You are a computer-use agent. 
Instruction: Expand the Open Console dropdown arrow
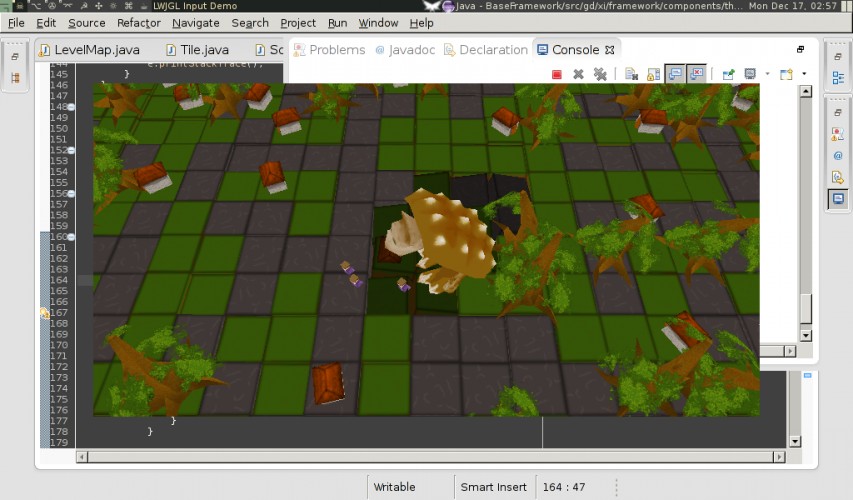click(804, 74)
